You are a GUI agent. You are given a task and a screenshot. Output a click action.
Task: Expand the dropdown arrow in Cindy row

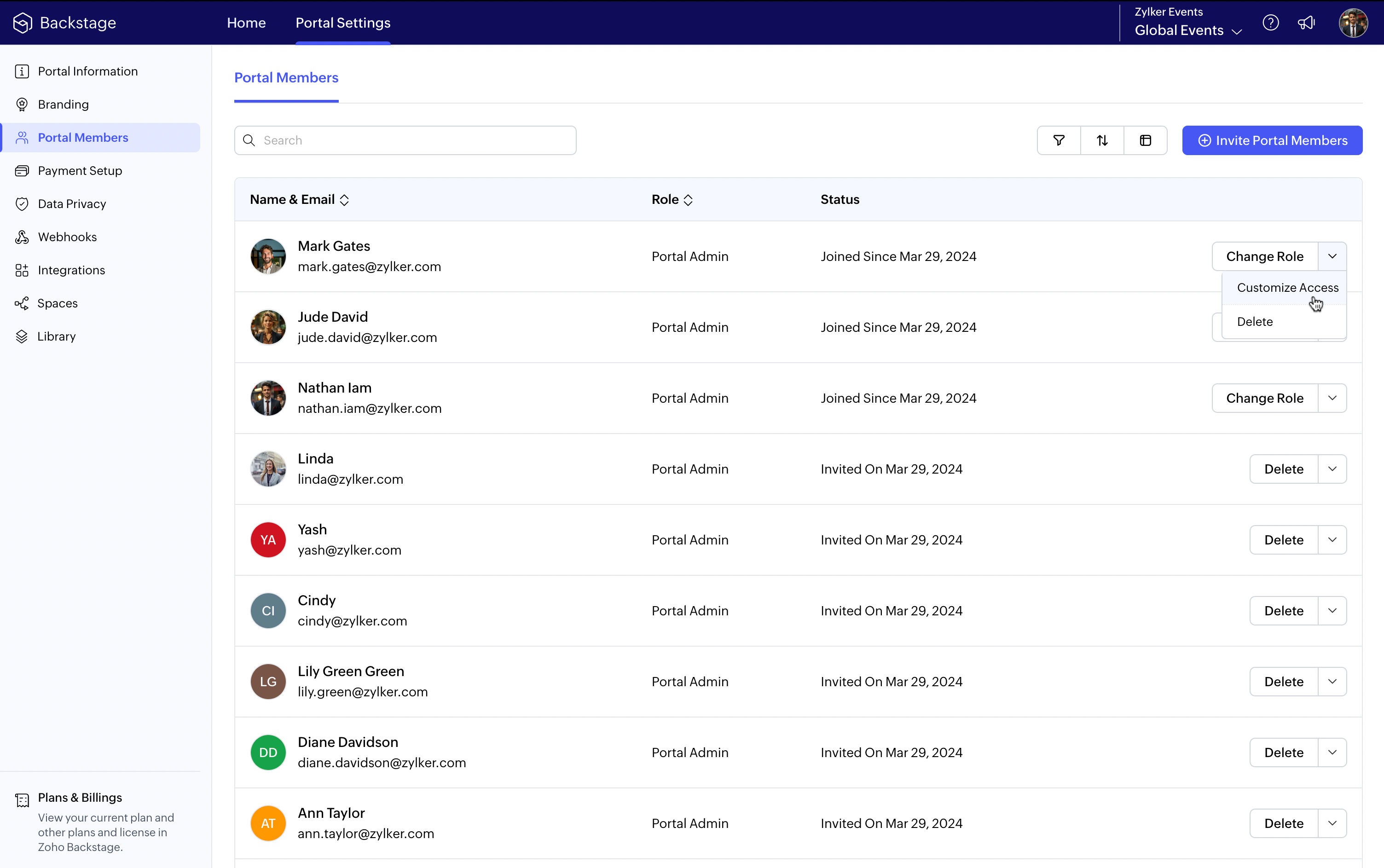(1332, 611)
